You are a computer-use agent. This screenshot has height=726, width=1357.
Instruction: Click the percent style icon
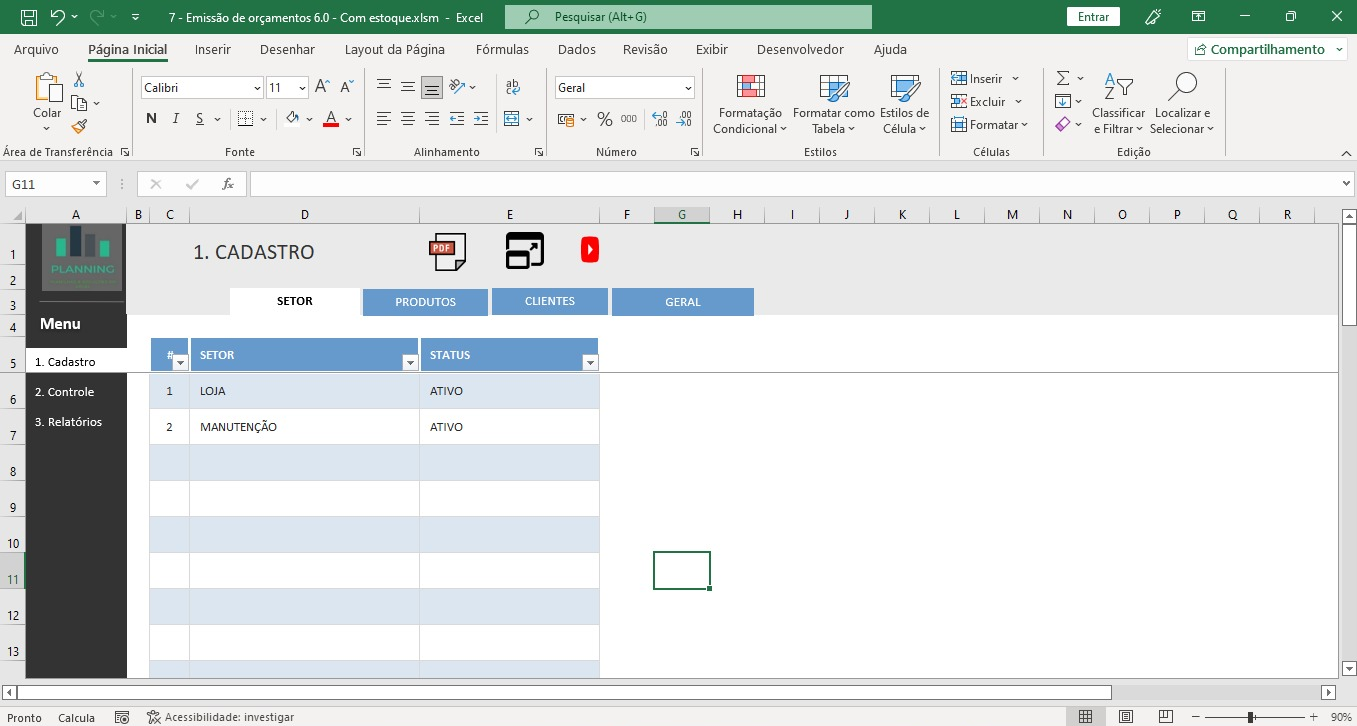click(x=604, y=119)
